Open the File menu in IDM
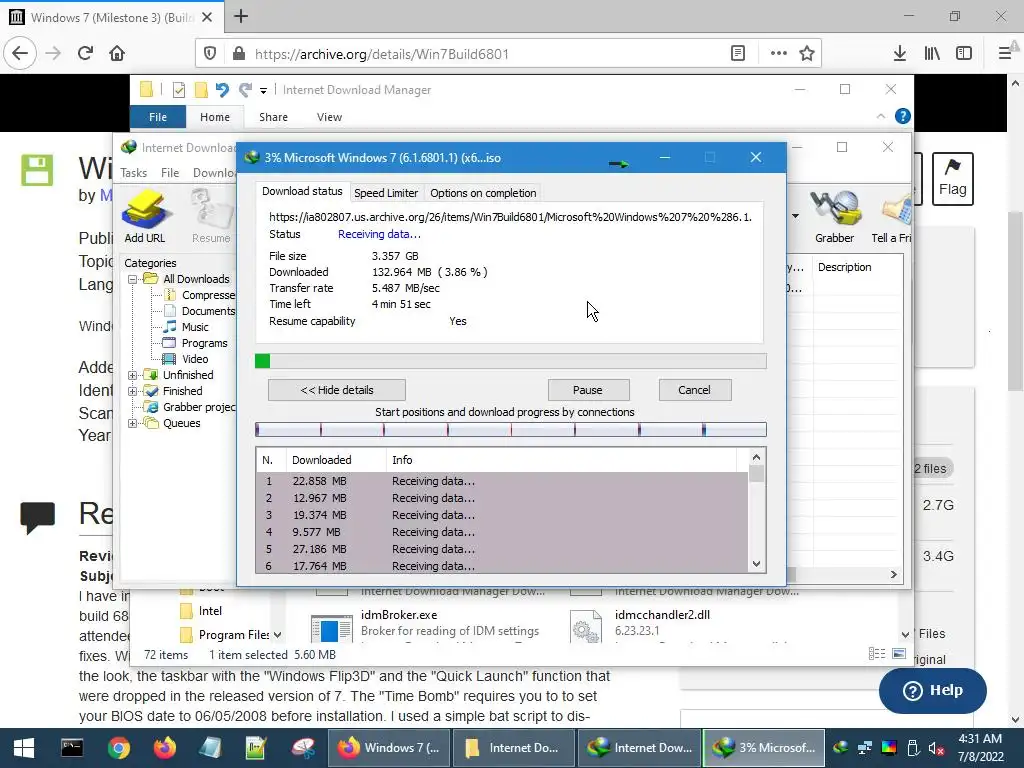1024x768 pixels. 170,172
